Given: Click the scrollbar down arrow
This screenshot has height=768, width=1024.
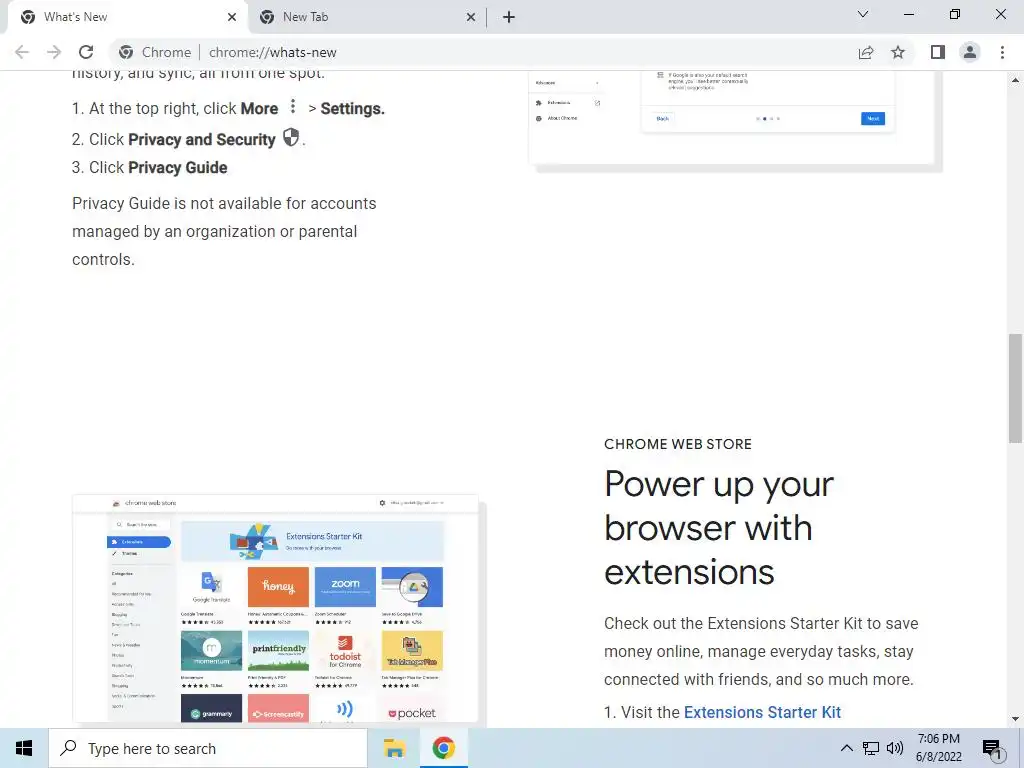Looking at the screenshot, I should pyautogui.click(x=1015, y=719).
